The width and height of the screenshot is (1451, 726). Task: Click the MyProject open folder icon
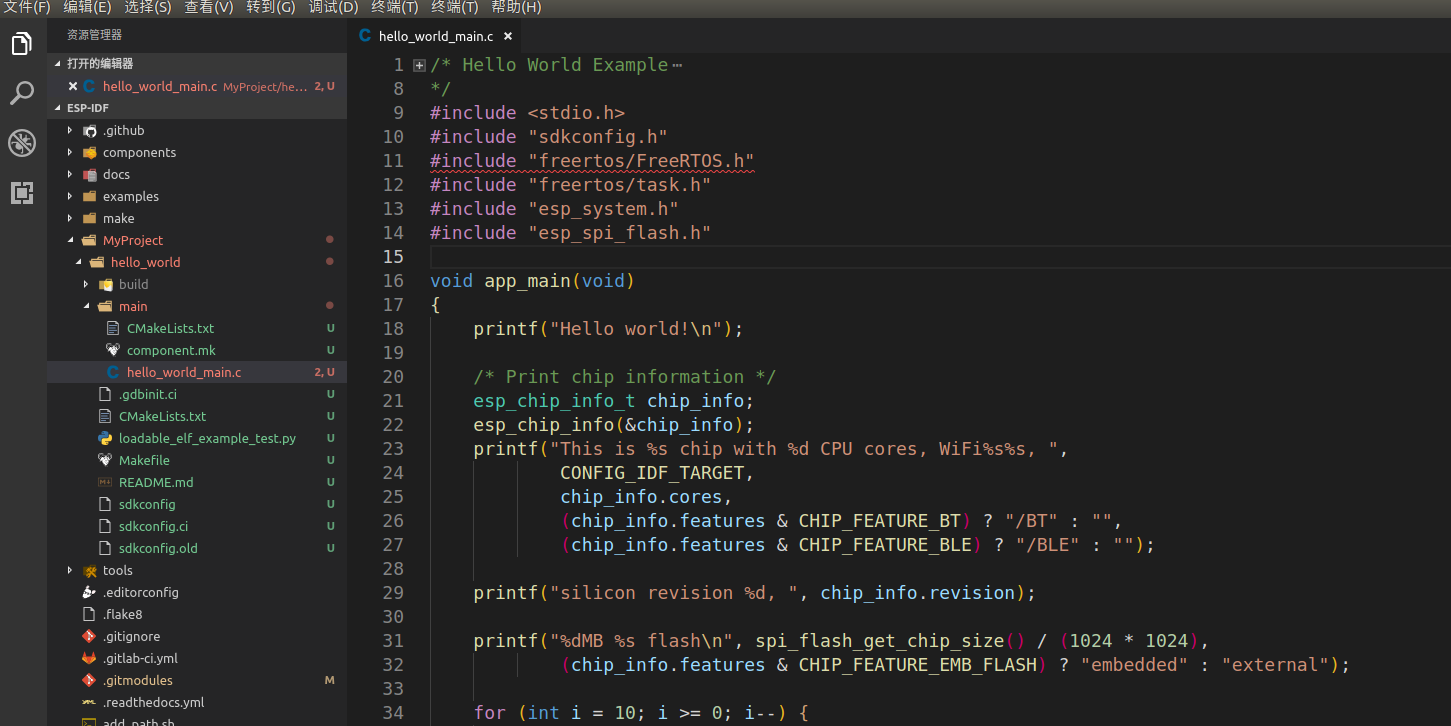pos(90,241)
